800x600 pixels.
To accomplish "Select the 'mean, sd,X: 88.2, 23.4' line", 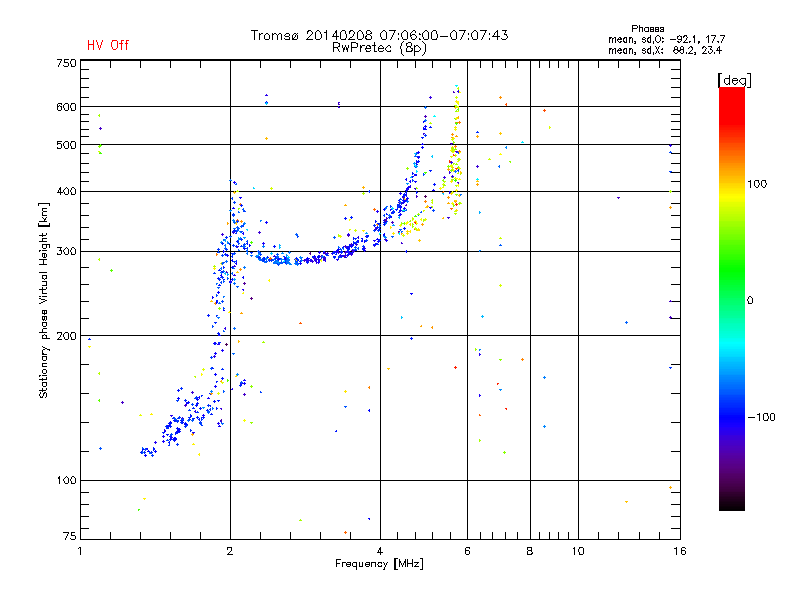I will coord(665,50).
